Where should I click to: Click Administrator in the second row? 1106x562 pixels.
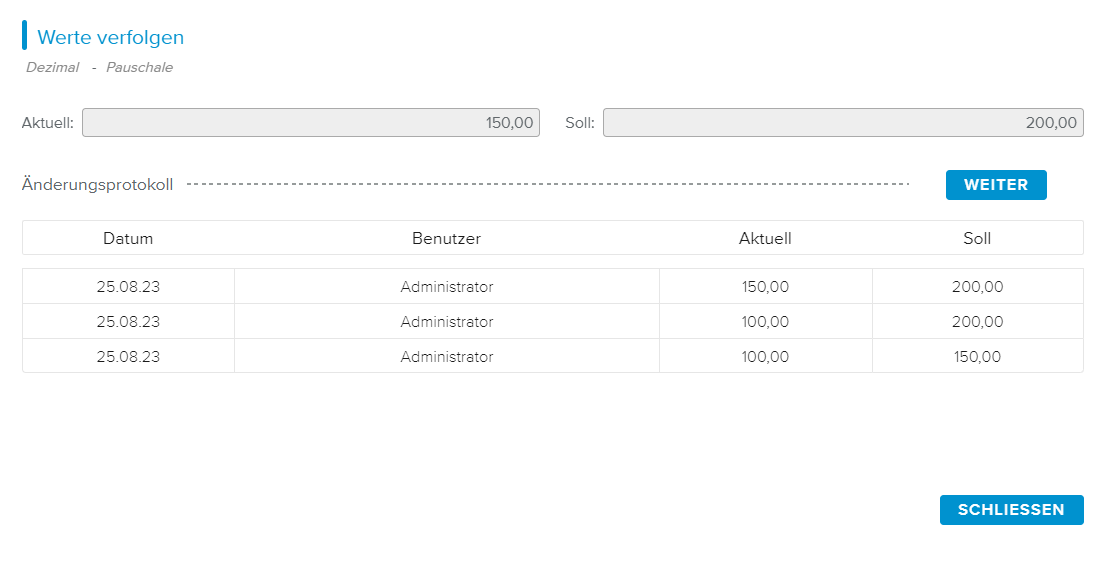446,322
